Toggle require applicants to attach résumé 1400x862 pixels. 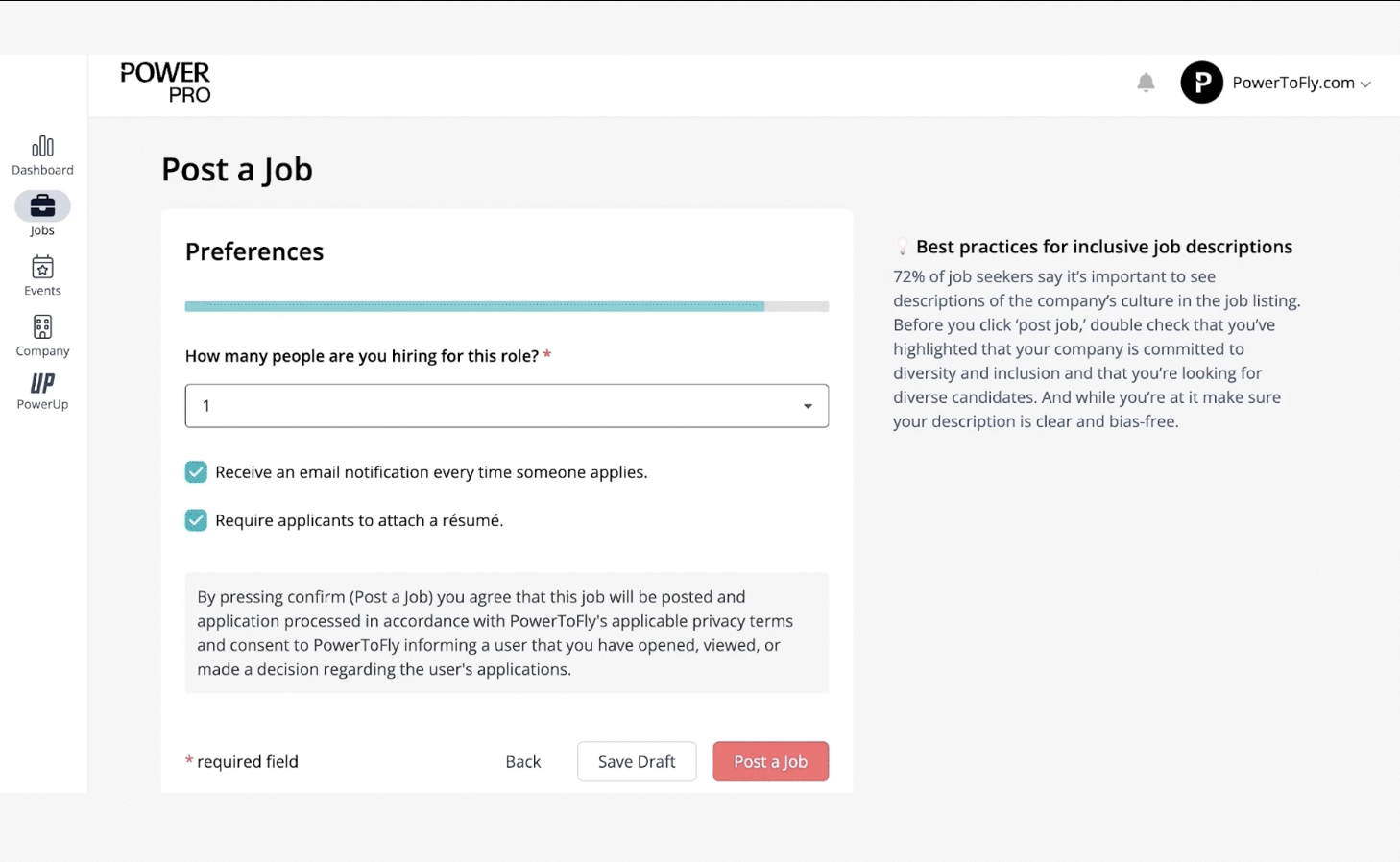pyautogui.click(x=196, y=520)
